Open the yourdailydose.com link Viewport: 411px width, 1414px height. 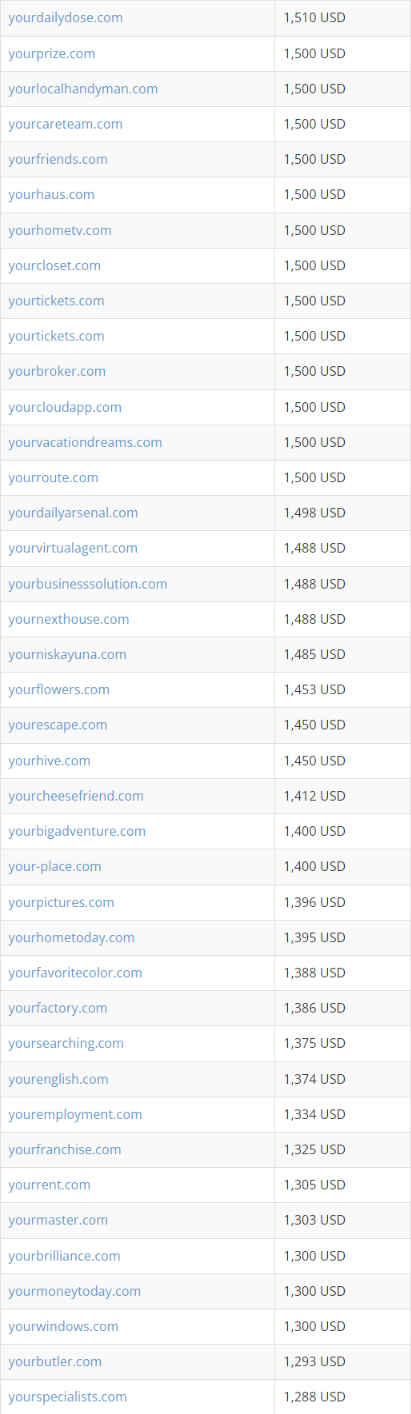pos(66,18)
